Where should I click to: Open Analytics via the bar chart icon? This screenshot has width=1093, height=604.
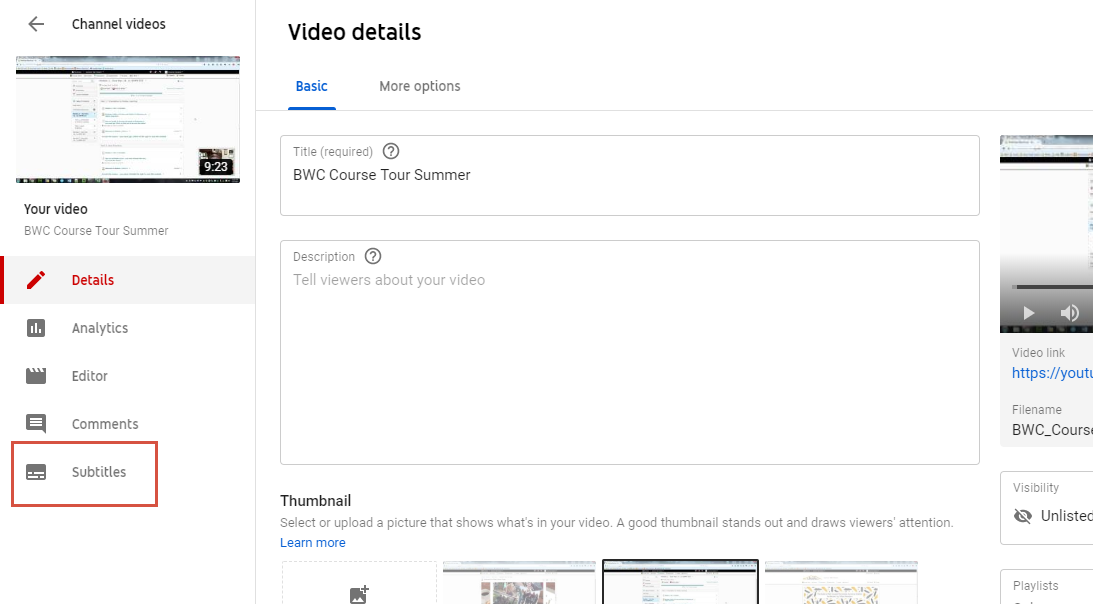coord(36,328)
